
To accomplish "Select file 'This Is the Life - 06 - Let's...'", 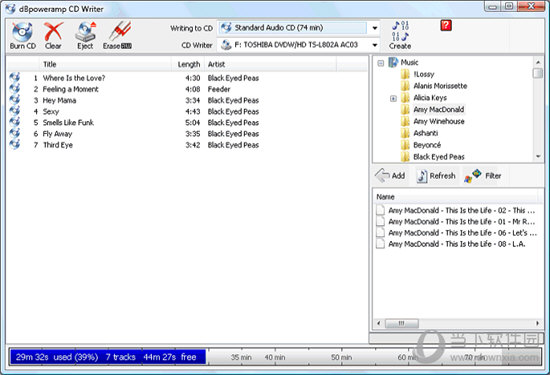I will pos(462,233).
